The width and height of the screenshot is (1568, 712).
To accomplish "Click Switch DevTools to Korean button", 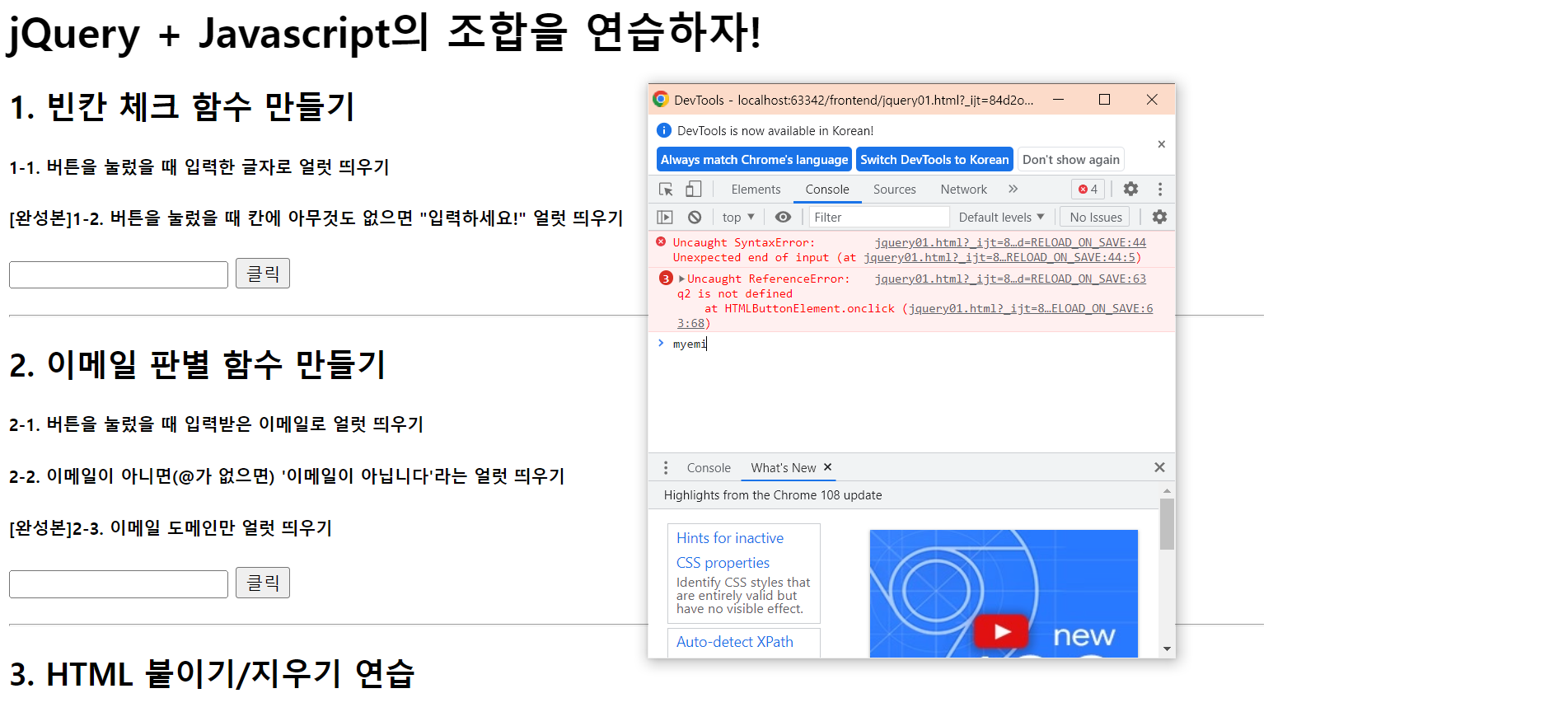I will coord(934,160).
